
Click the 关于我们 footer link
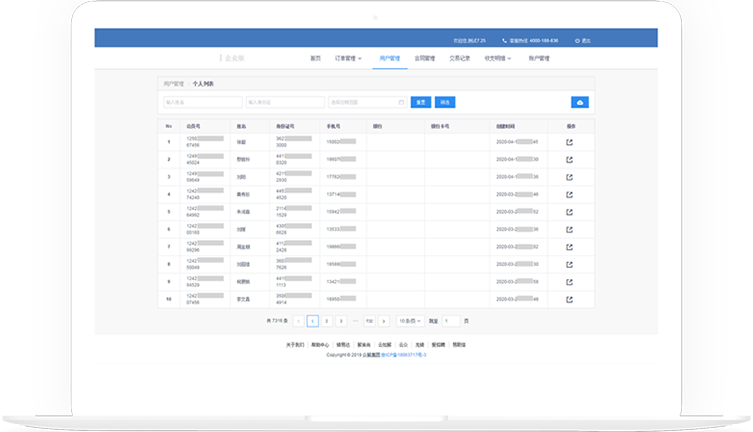point(295,345)
